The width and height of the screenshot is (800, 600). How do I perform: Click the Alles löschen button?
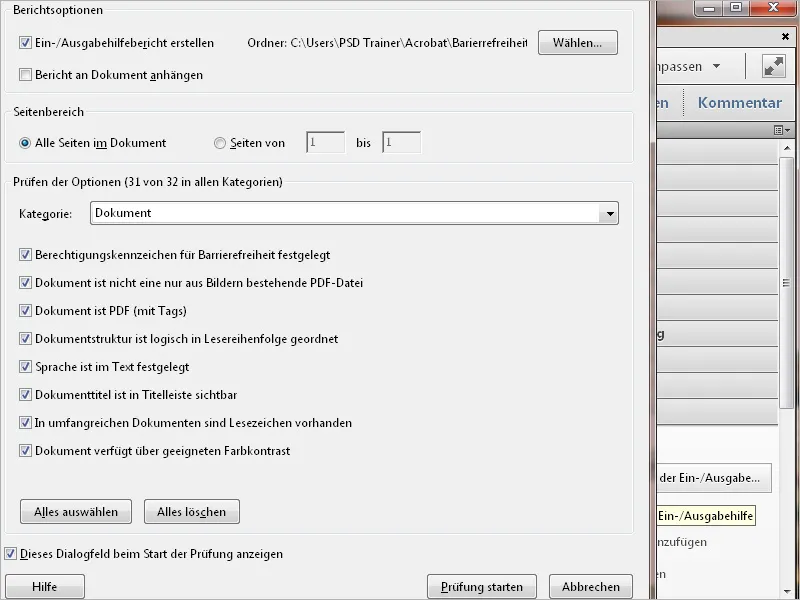(192, 512)
